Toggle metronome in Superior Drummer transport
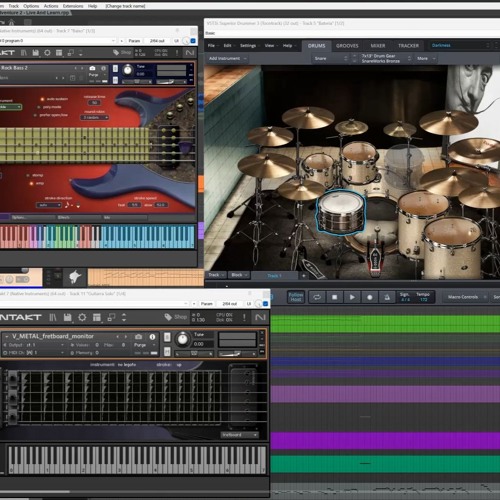This screenshot has width=500, height=500. (387, 297)
